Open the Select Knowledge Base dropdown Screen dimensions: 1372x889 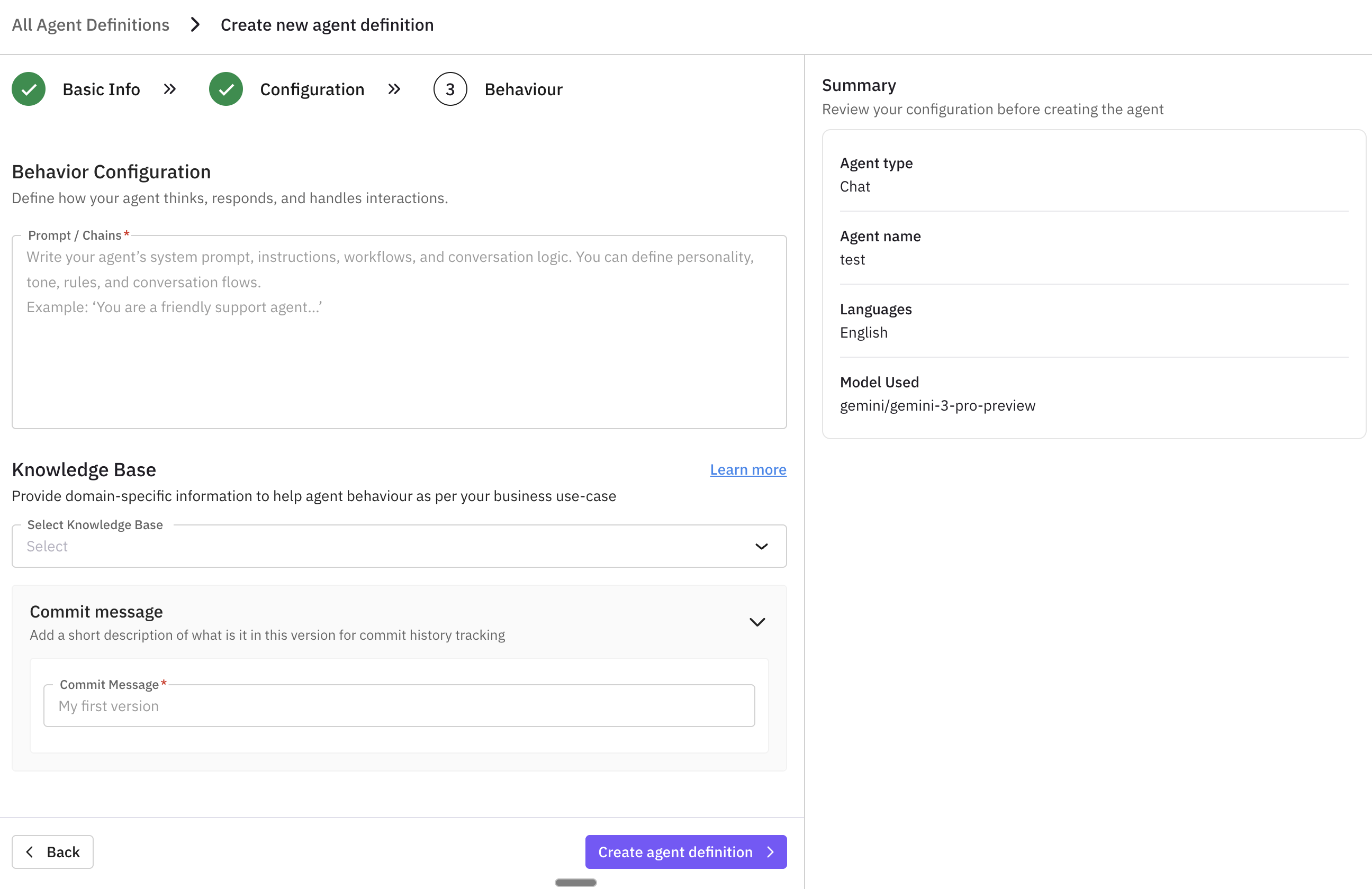[x=399, y=546]
